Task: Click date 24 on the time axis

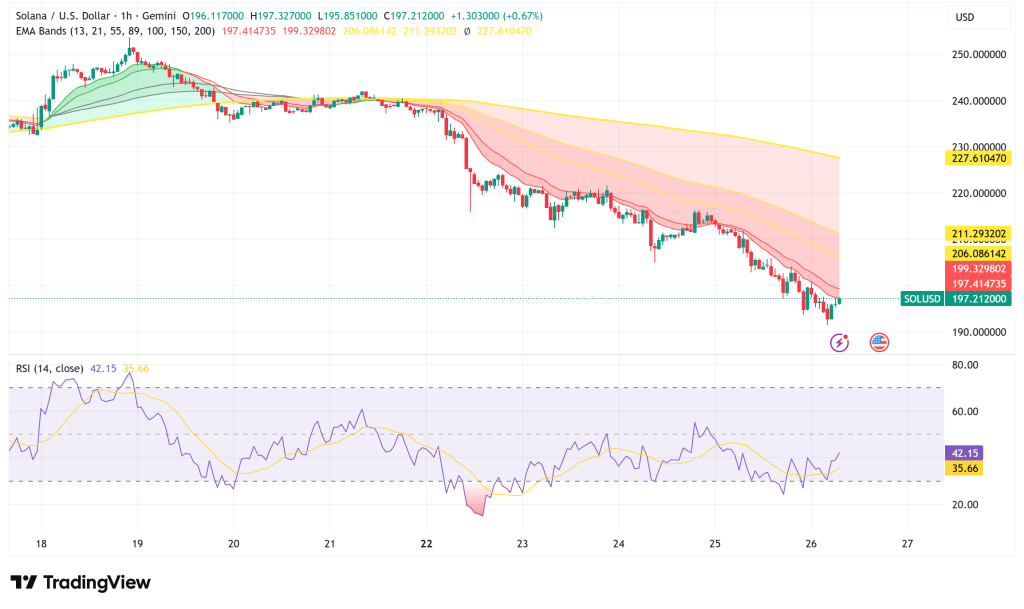Action: [618, 544]
